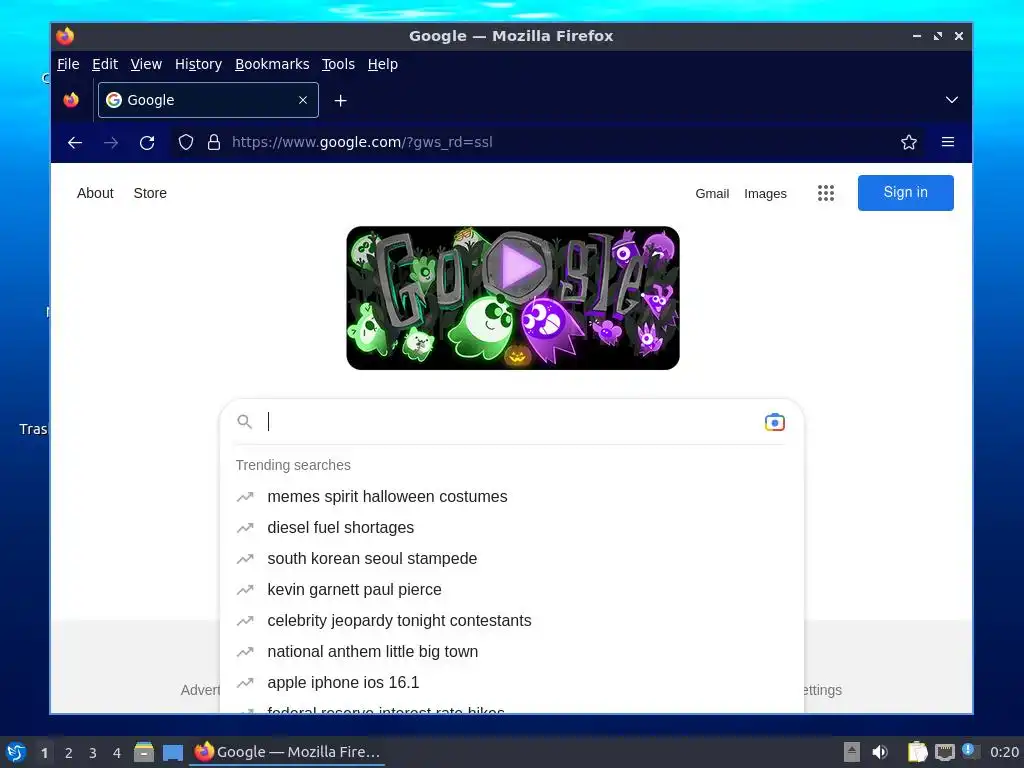Select suggestion diesel fuel shortages

click(511, 527)
